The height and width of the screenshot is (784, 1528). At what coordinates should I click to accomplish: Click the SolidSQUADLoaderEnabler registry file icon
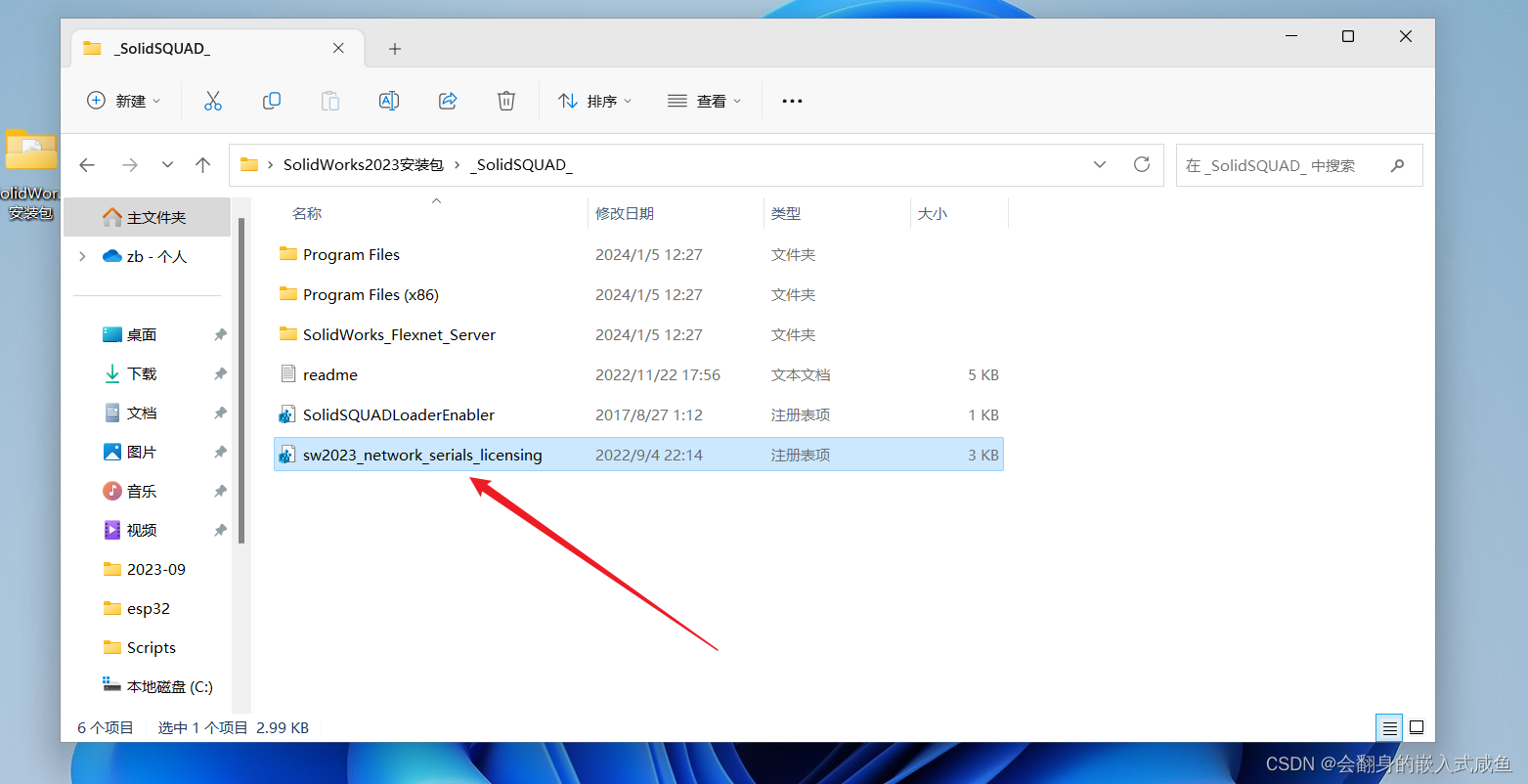click(286, 414)
